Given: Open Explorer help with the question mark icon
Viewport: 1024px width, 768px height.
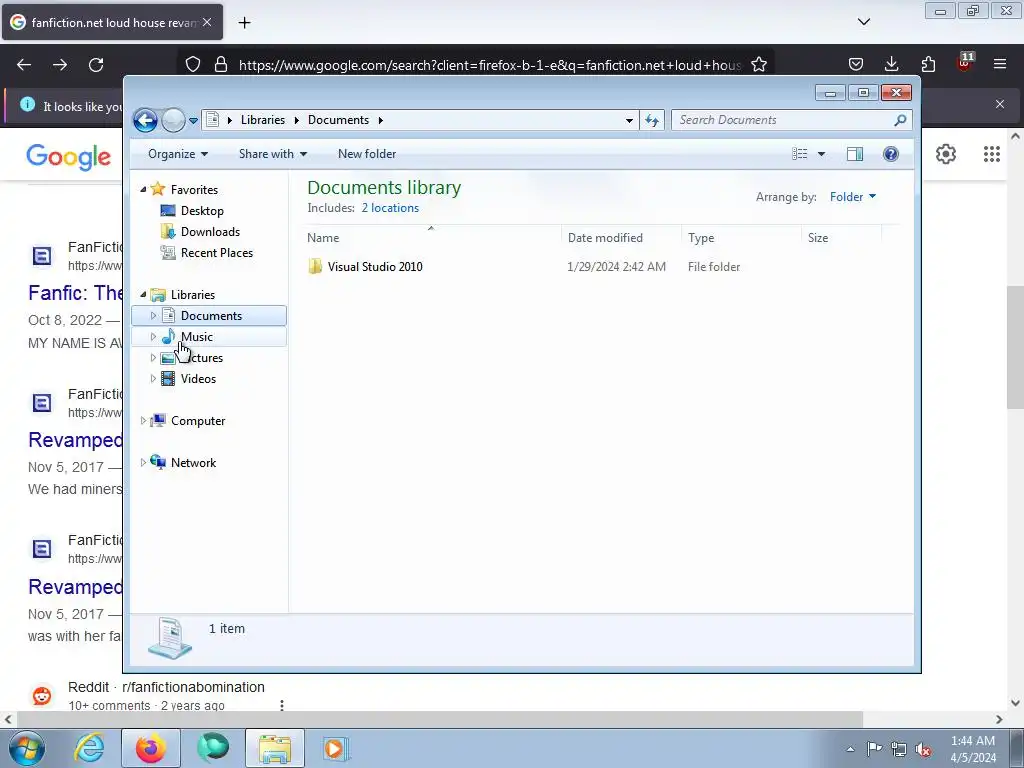Looking at the screenshot, I should coord(891,154).
